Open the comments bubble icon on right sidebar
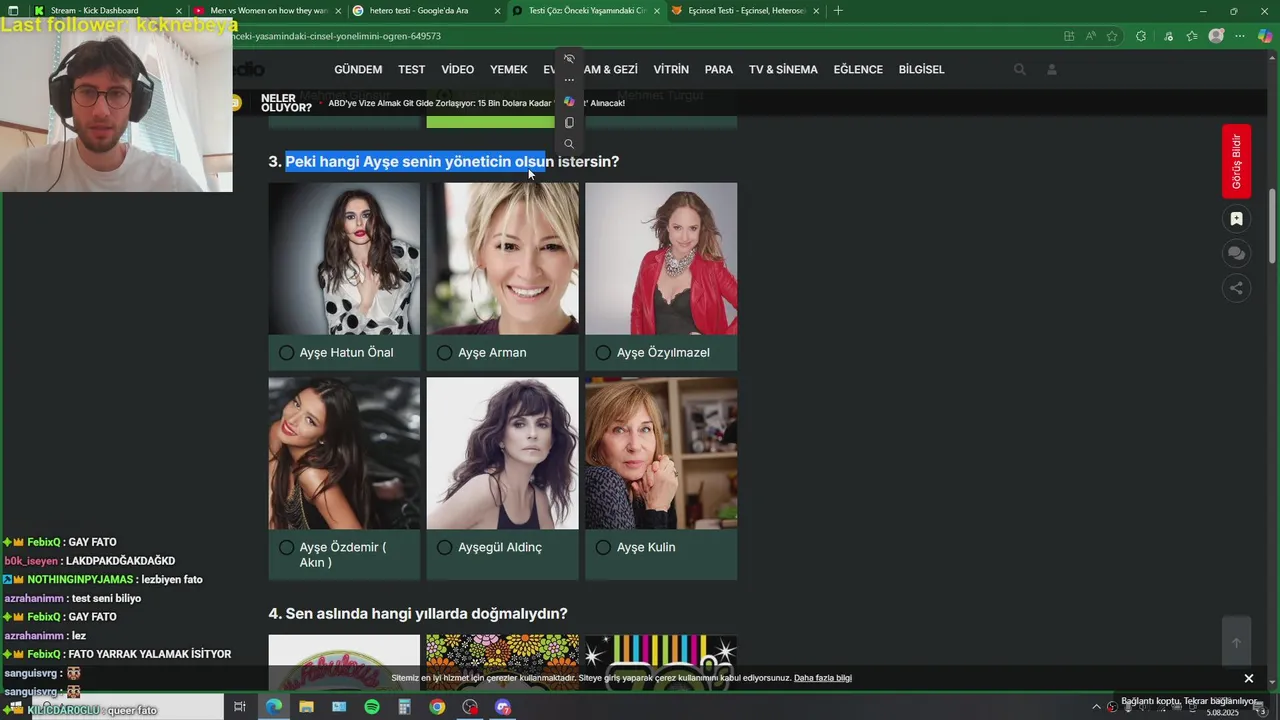 [x=1236, y=253]
